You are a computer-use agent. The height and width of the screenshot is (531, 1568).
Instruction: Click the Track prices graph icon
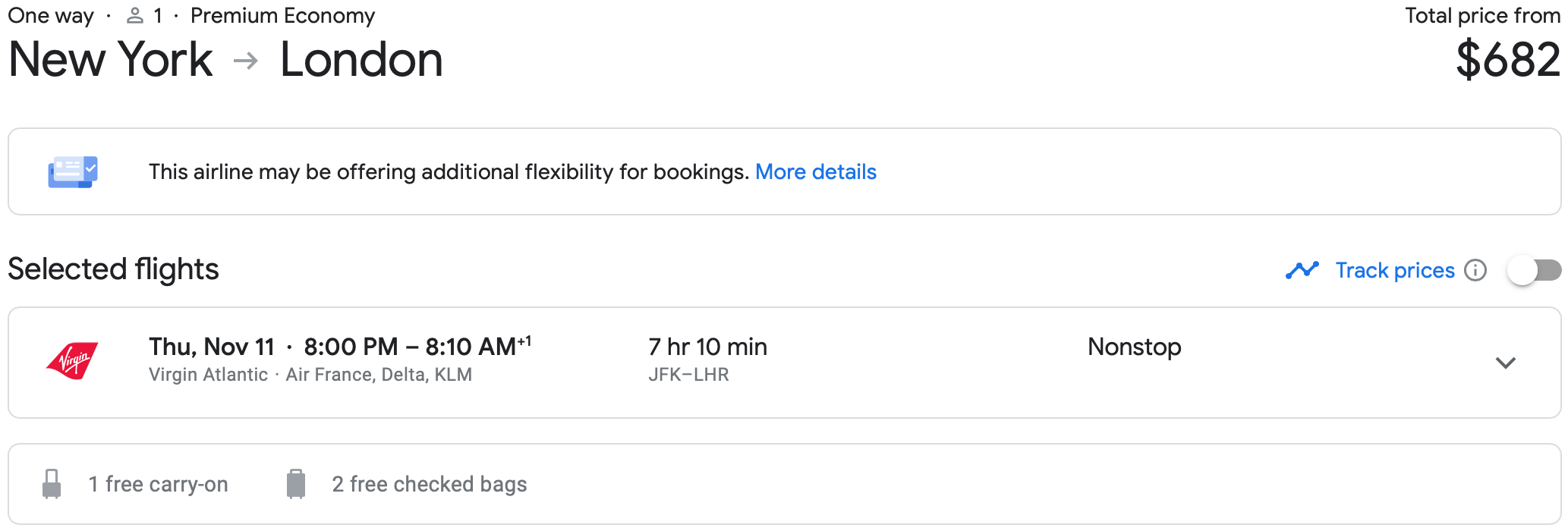[1302, 270]
